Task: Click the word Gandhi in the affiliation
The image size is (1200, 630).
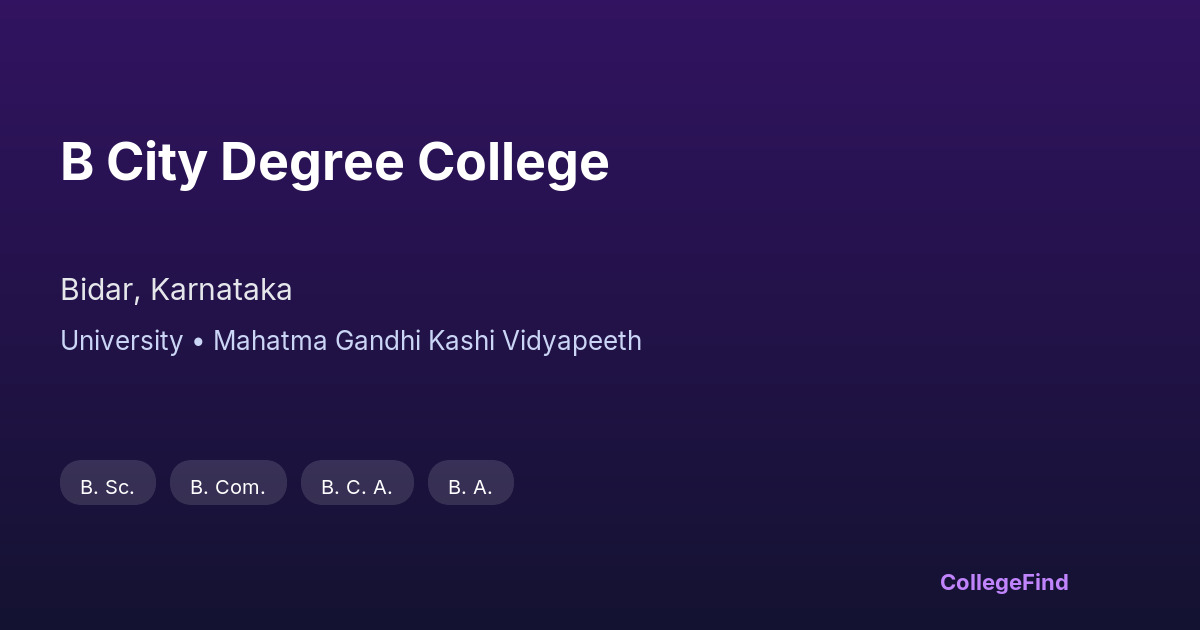Action: pos(378,341)
